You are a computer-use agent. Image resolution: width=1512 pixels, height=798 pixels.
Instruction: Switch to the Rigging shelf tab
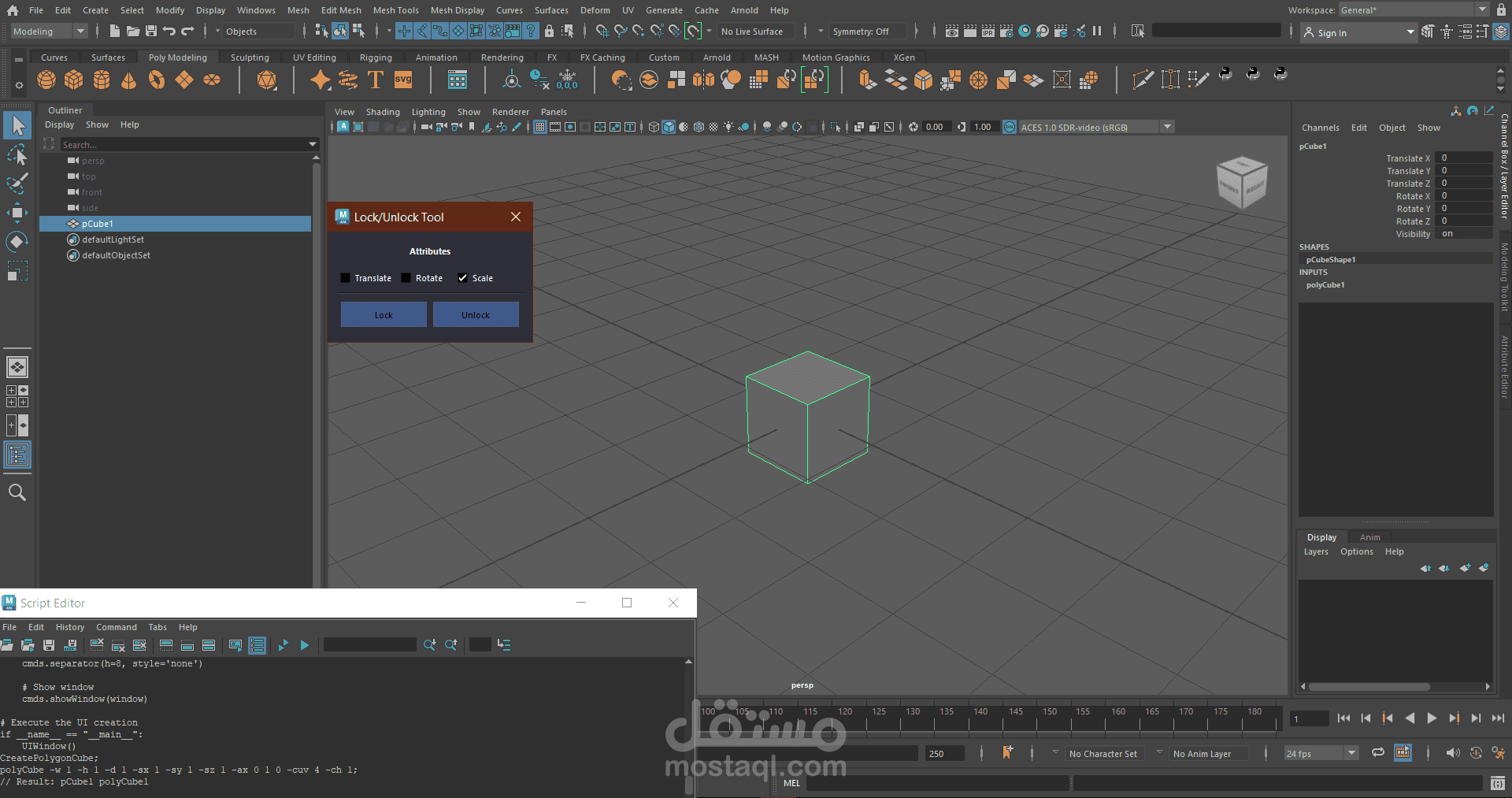point(376,58)
